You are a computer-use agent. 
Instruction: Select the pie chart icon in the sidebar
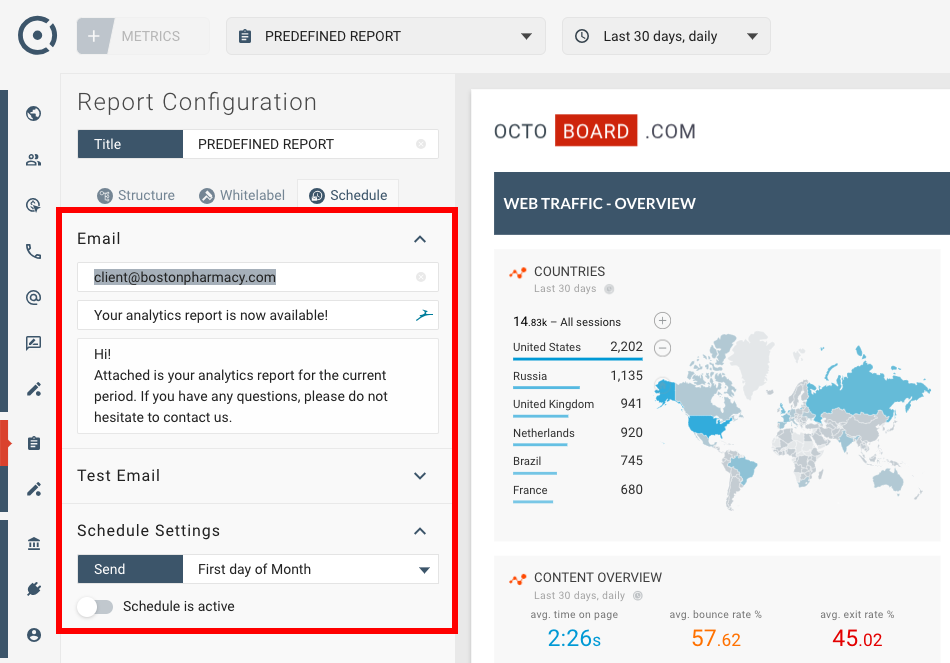click(34, 205)
